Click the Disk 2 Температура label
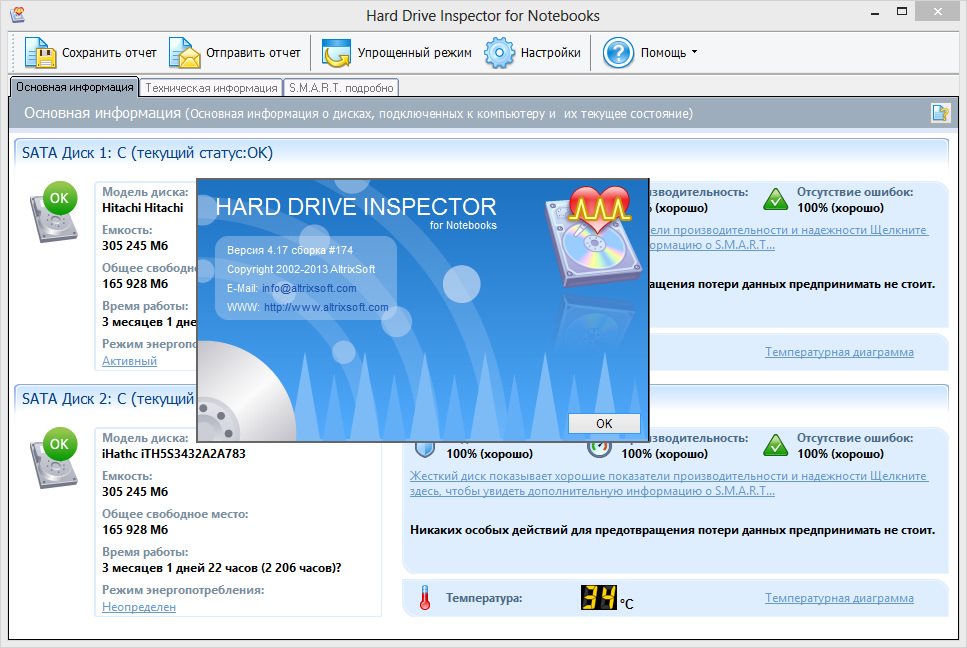Screen dimensions: 967x648 484,598
